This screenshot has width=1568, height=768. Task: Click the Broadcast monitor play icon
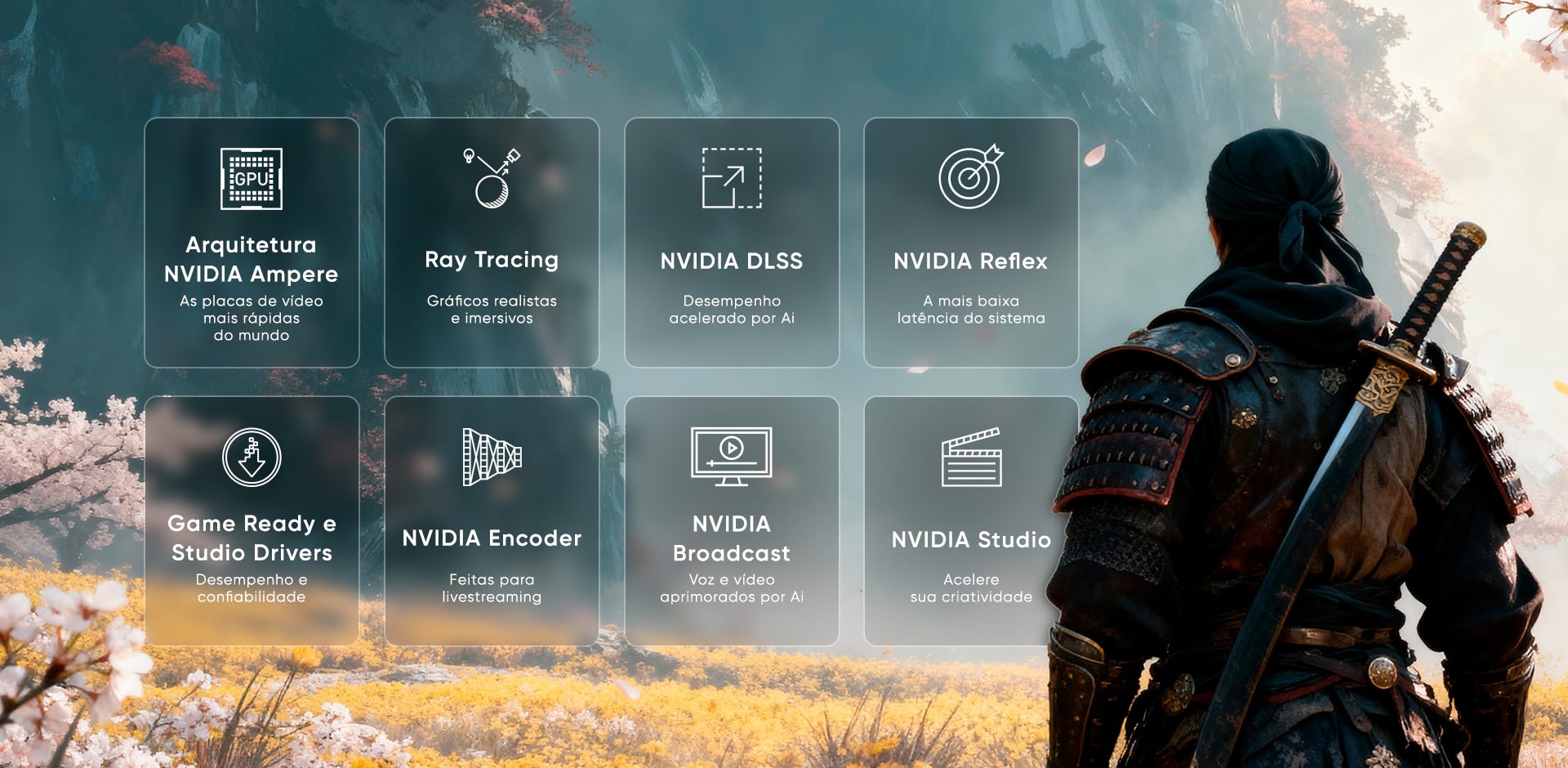[732, 456]
